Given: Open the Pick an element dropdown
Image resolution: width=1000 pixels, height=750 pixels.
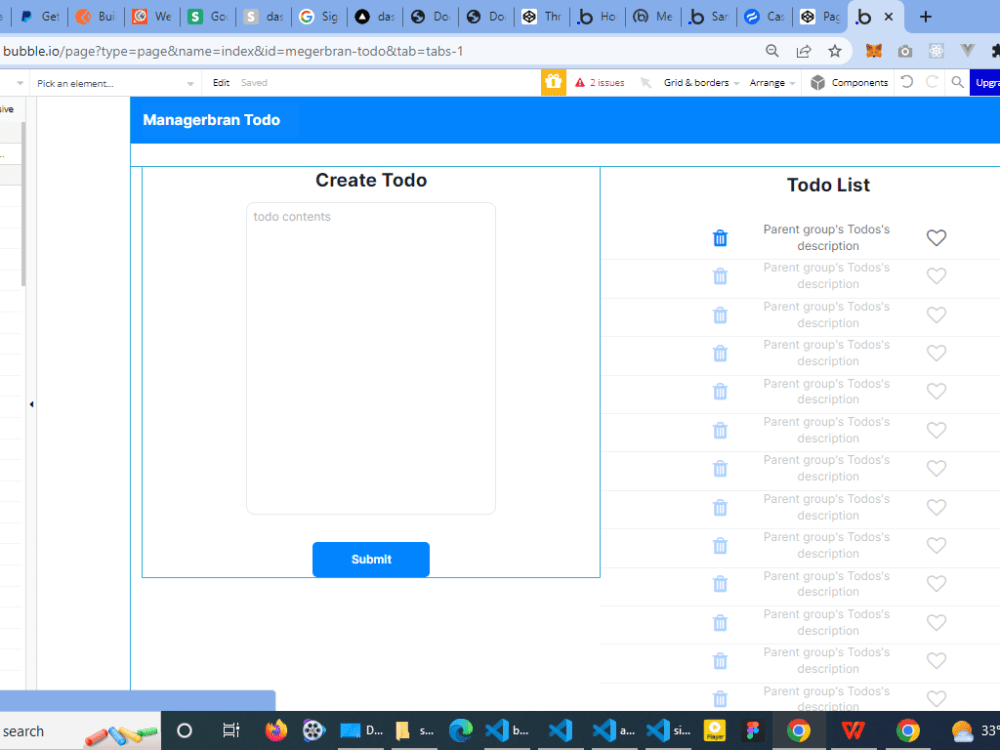Looking at the screenshot, I should tap(115, 83).
